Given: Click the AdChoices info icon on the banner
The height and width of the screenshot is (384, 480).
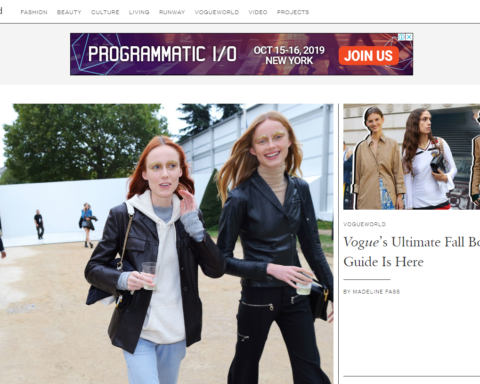Looking at the screenshot, I should (402, 37).
